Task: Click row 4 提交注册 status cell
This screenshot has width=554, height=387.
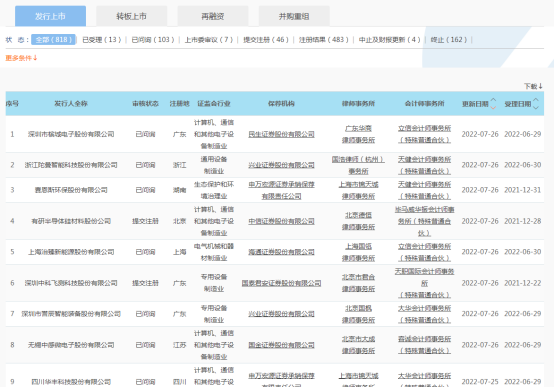Action: tap(145, 221)
